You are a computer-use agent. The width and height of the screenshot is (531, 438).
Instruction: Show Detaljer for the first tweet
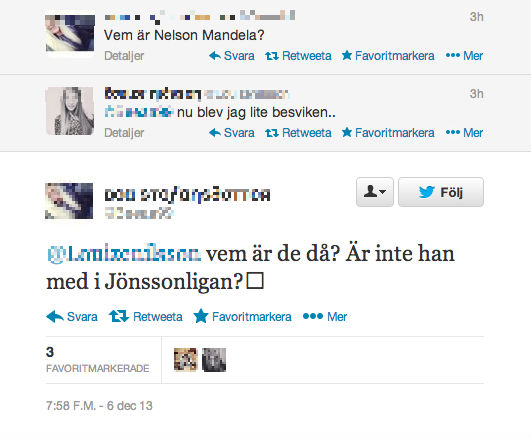coord(124,56)
